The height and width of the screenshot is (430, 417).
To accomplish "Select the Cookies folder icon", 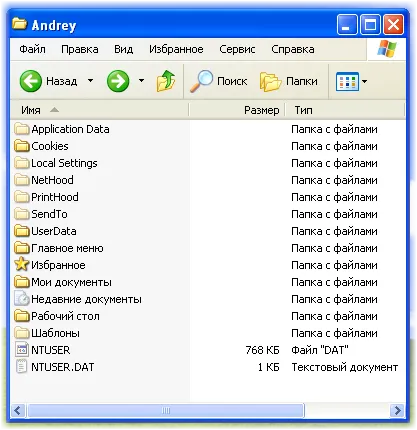I will [22, 146].
